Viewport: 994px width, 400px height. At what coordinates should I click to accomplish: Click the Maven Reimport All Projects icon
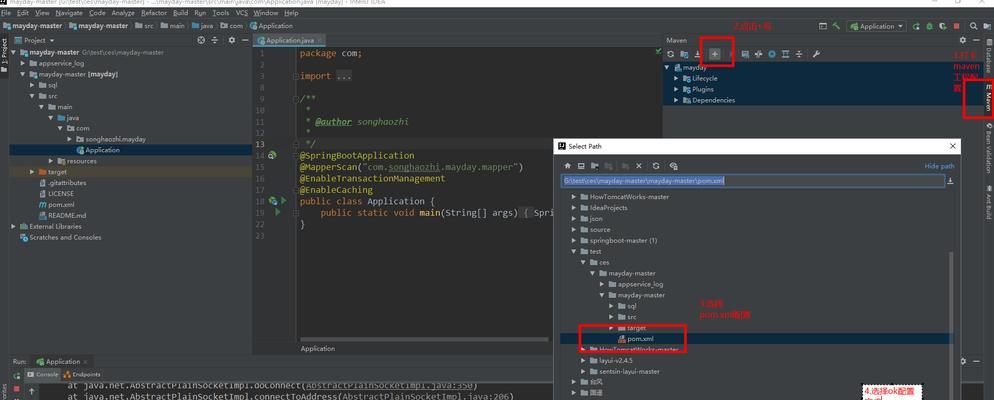coord(671,55)
